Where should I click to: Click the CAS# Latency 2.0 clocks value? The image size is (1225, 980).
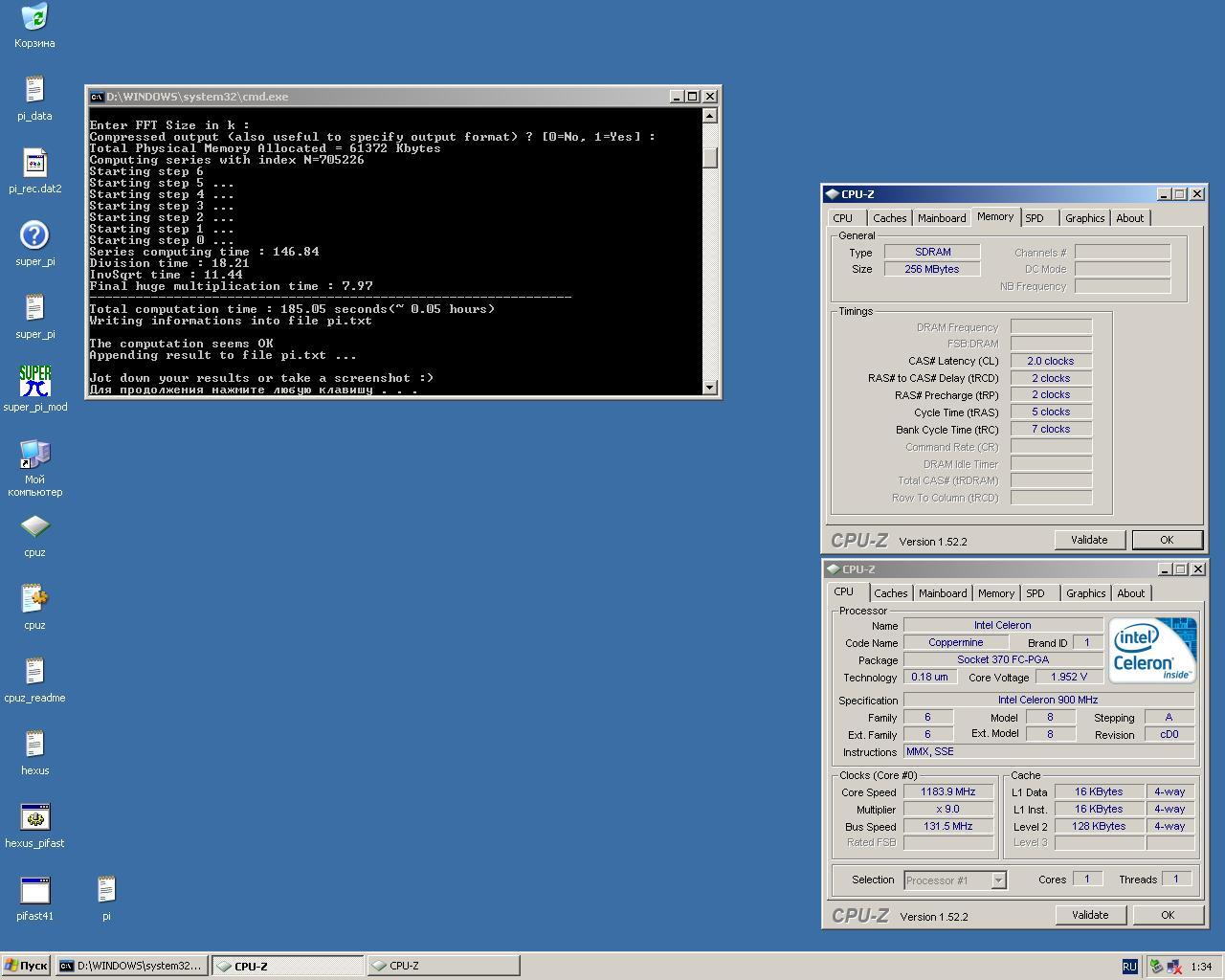tap(1051, 362)
